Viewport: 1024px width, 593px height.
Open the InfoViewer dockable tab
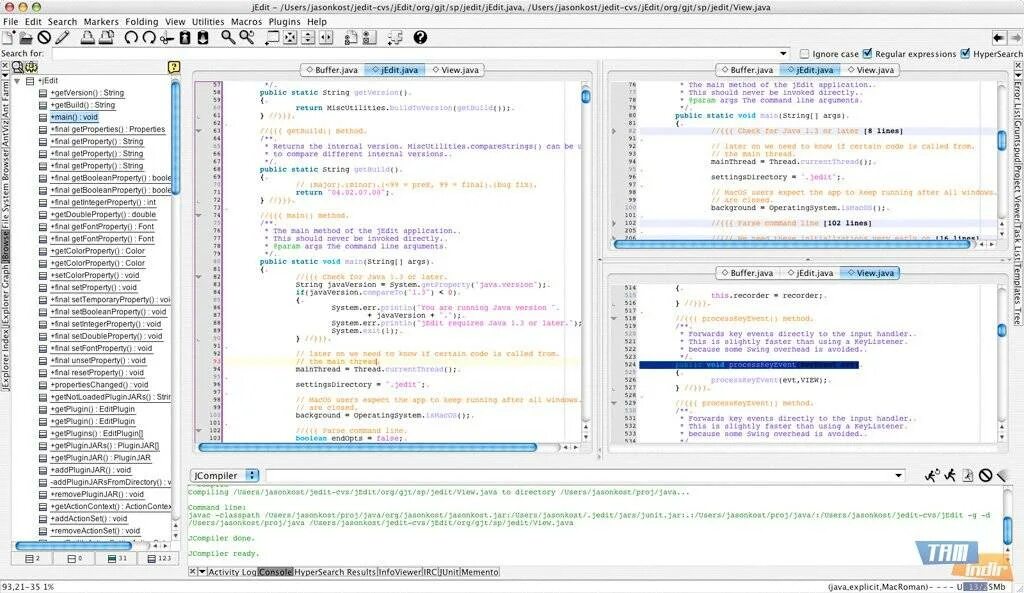[400, 572]
